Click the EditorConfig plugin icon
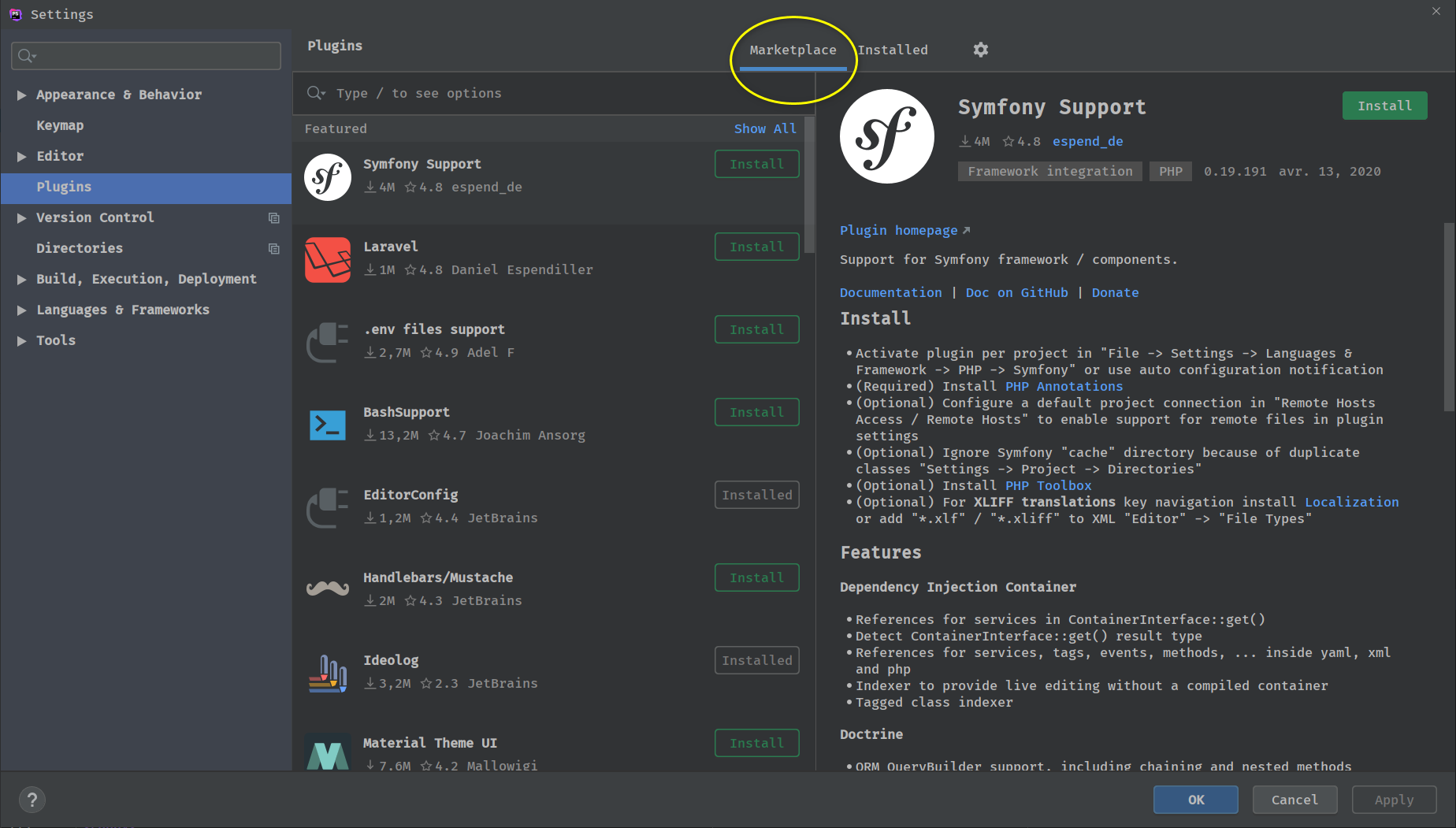The height and width of the screenshot is (828, 1456). (x=328, y=508)
